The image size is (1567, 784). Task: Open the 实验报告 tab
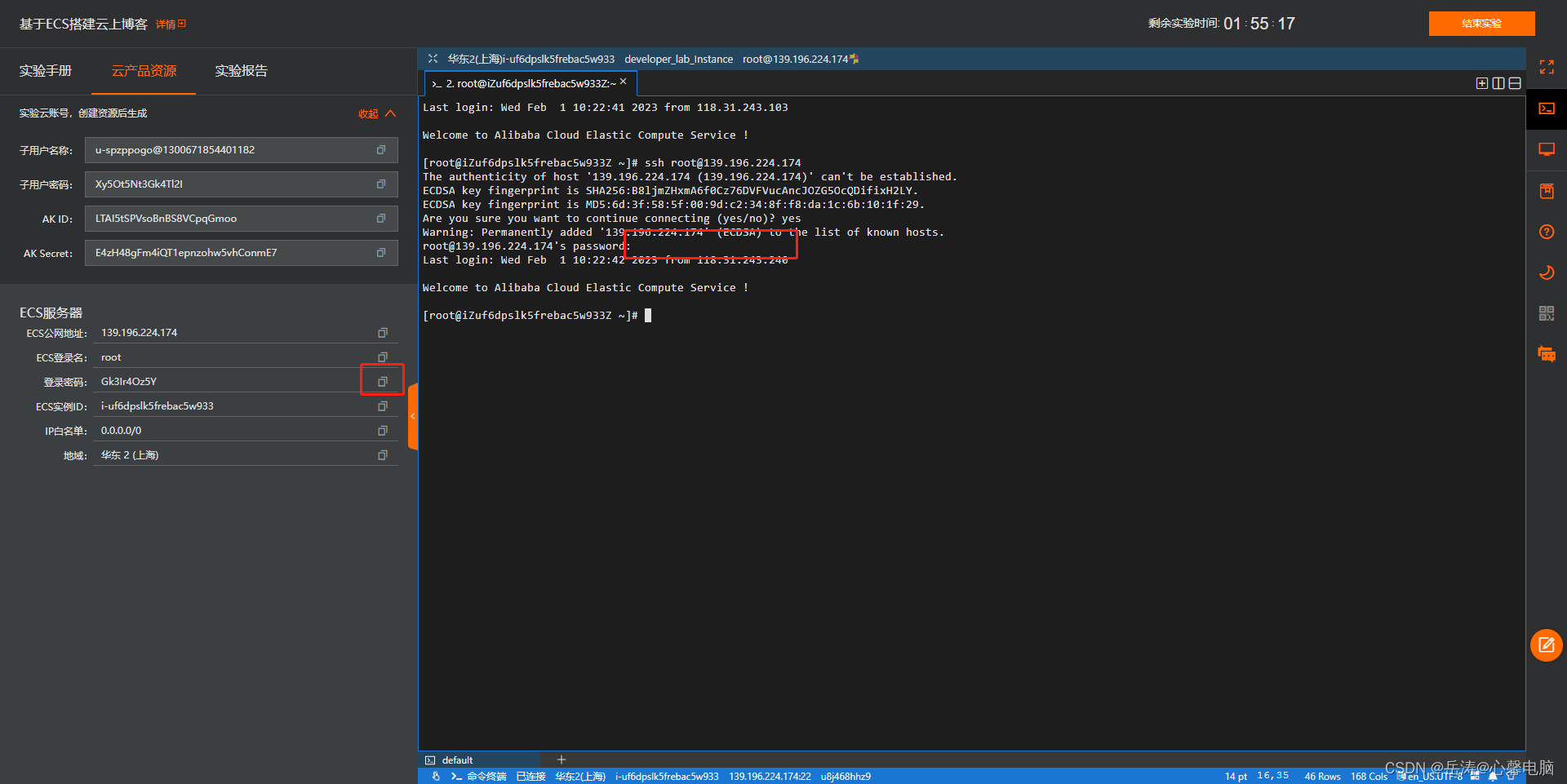(242, 71)
